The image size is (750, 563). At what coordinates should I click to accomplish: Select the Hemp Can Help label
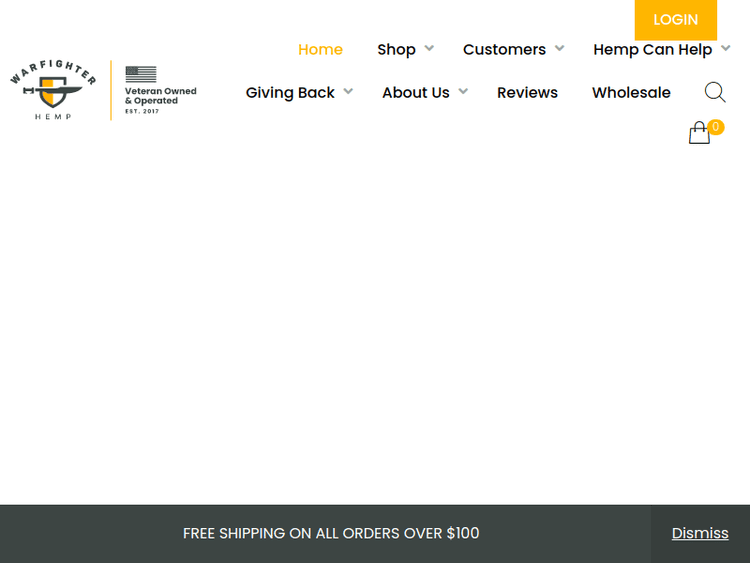pos(652,49)
